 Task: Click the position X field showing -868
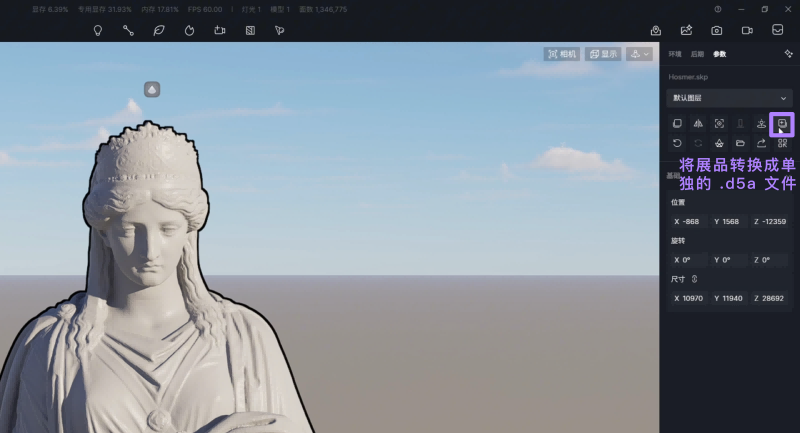pyautogui.click(x=689, y=221)
